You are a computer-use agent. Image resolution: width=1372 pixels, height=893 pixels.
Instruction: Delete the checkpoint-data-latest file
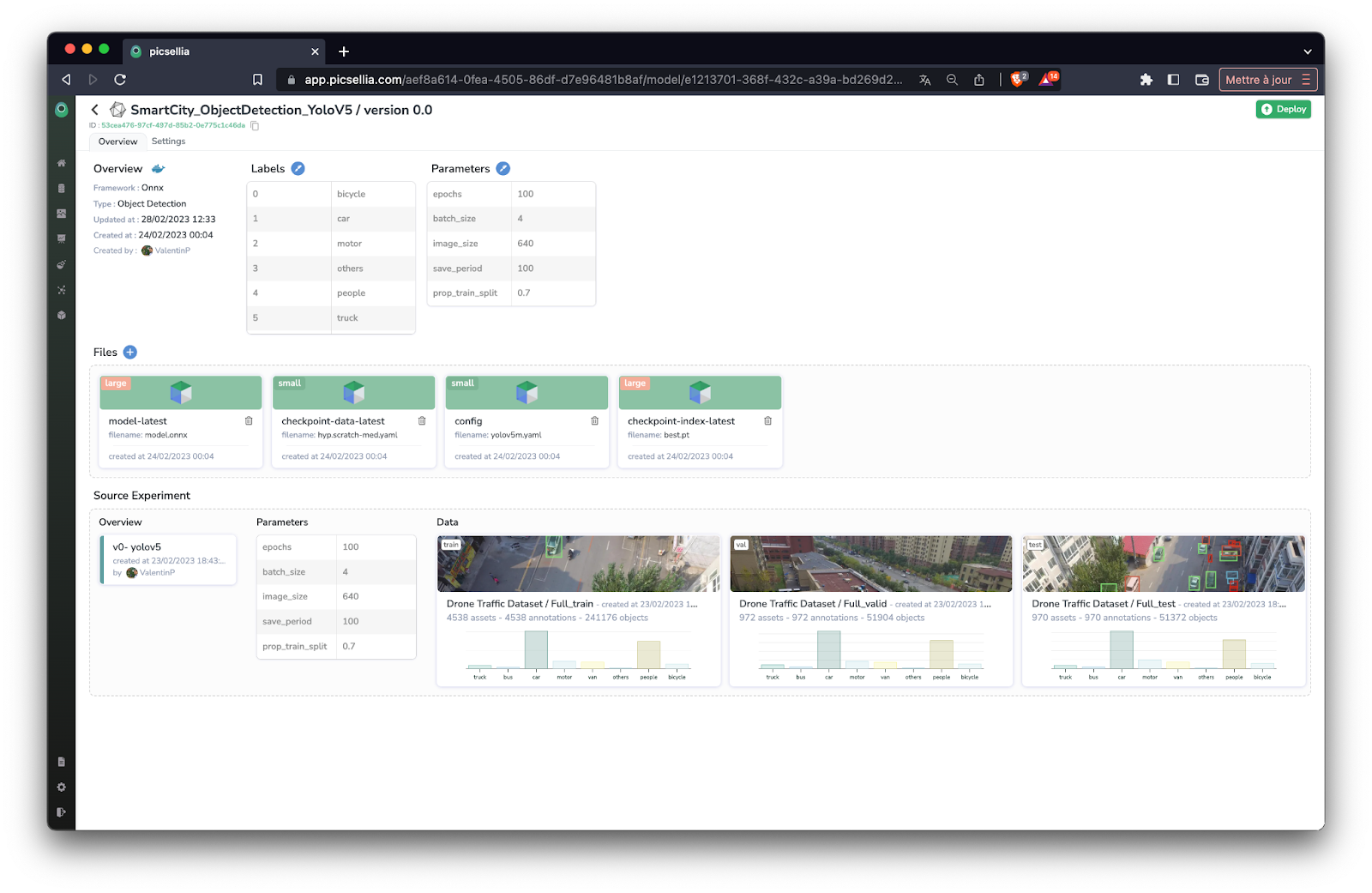(422, 421)
